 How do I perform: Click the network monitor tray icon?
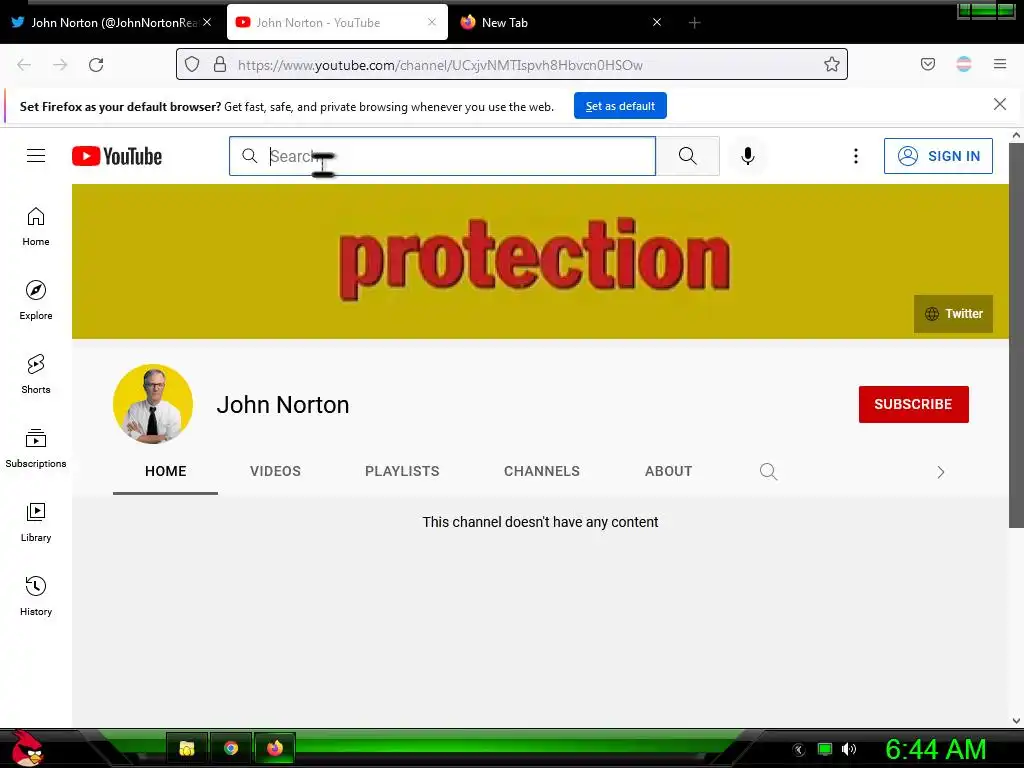(x=825, y=749)
